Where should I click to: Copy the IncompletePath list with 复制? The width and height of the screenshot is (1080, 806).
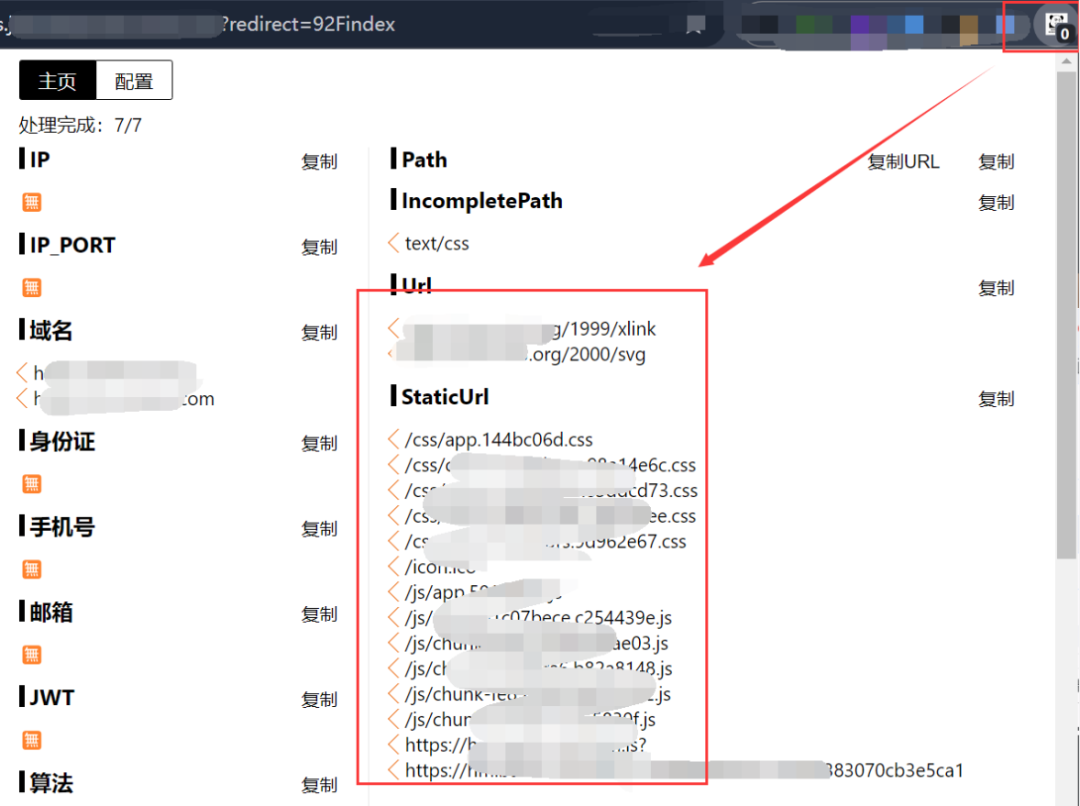[x=997, y=203]
